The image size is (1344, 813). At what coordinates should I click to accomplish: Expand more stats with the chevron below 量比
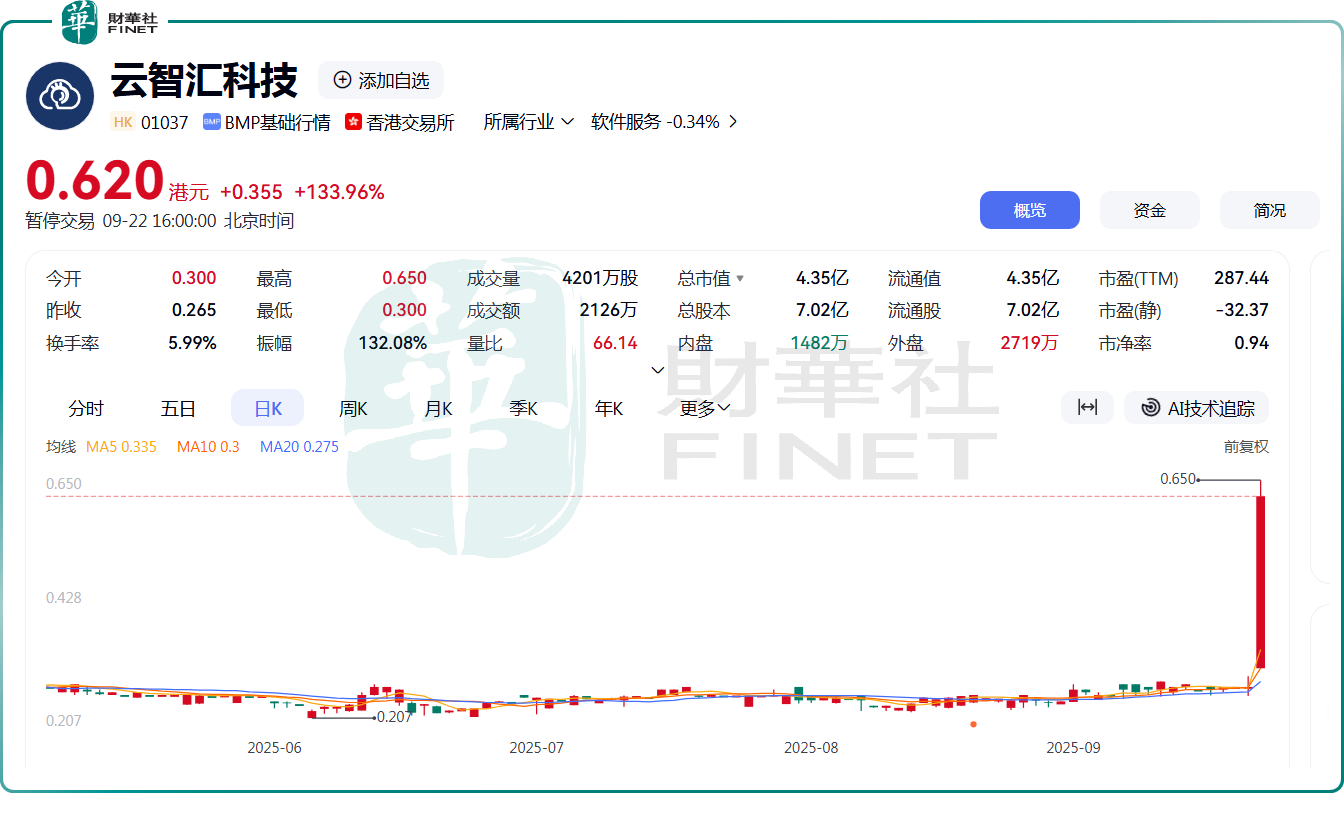pyautogui.click(x=658, y=370)
